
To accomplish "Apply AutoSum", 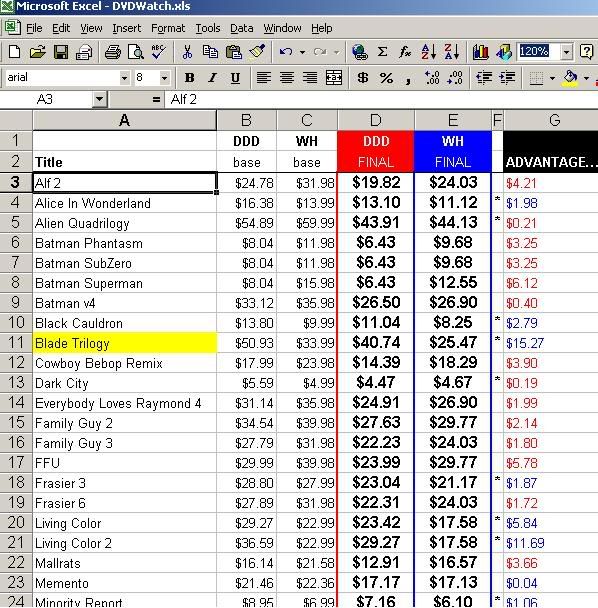I will 382,52.
